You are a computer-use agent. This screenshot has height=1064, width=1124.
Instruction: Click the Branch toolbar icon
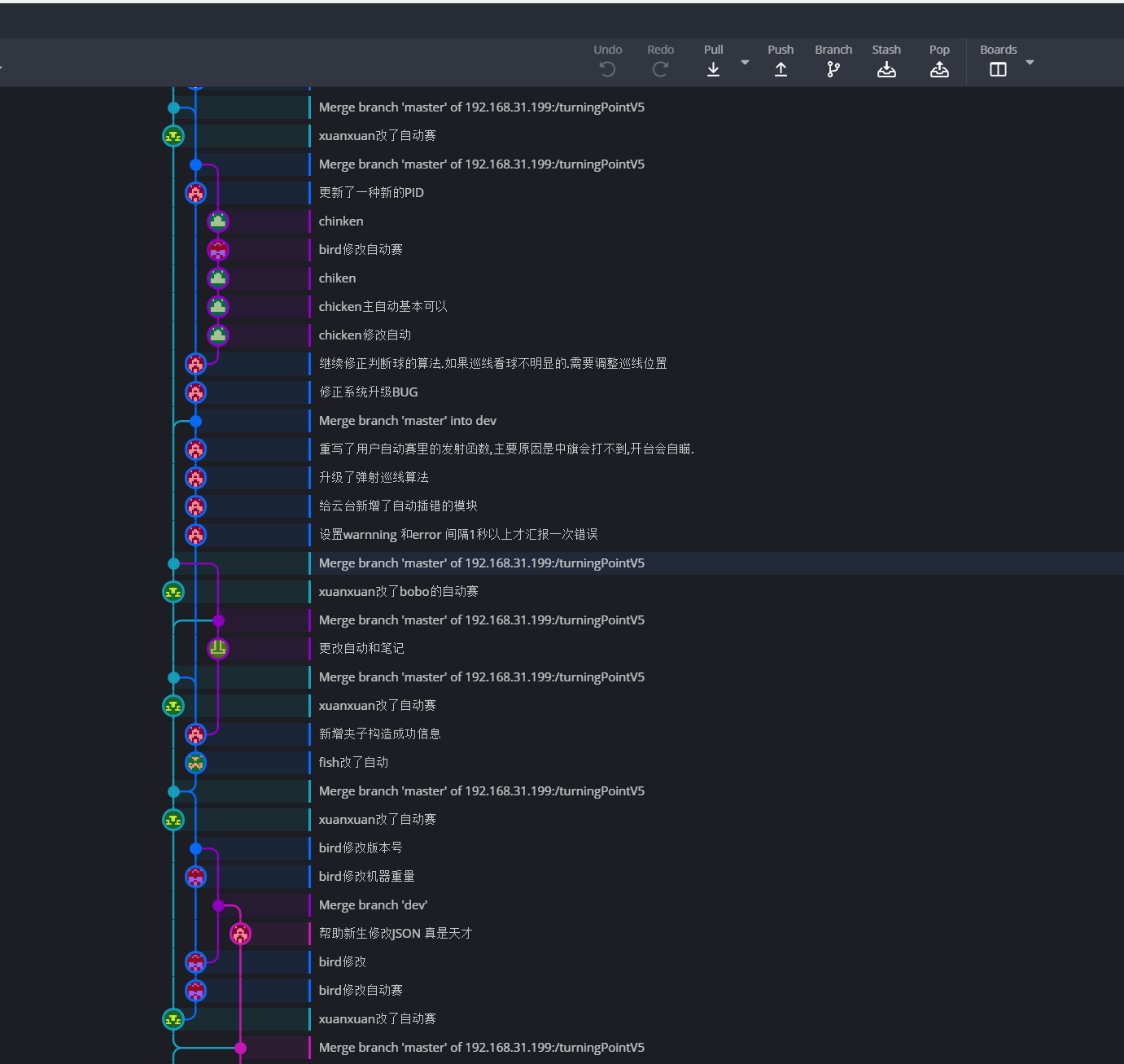833,69
